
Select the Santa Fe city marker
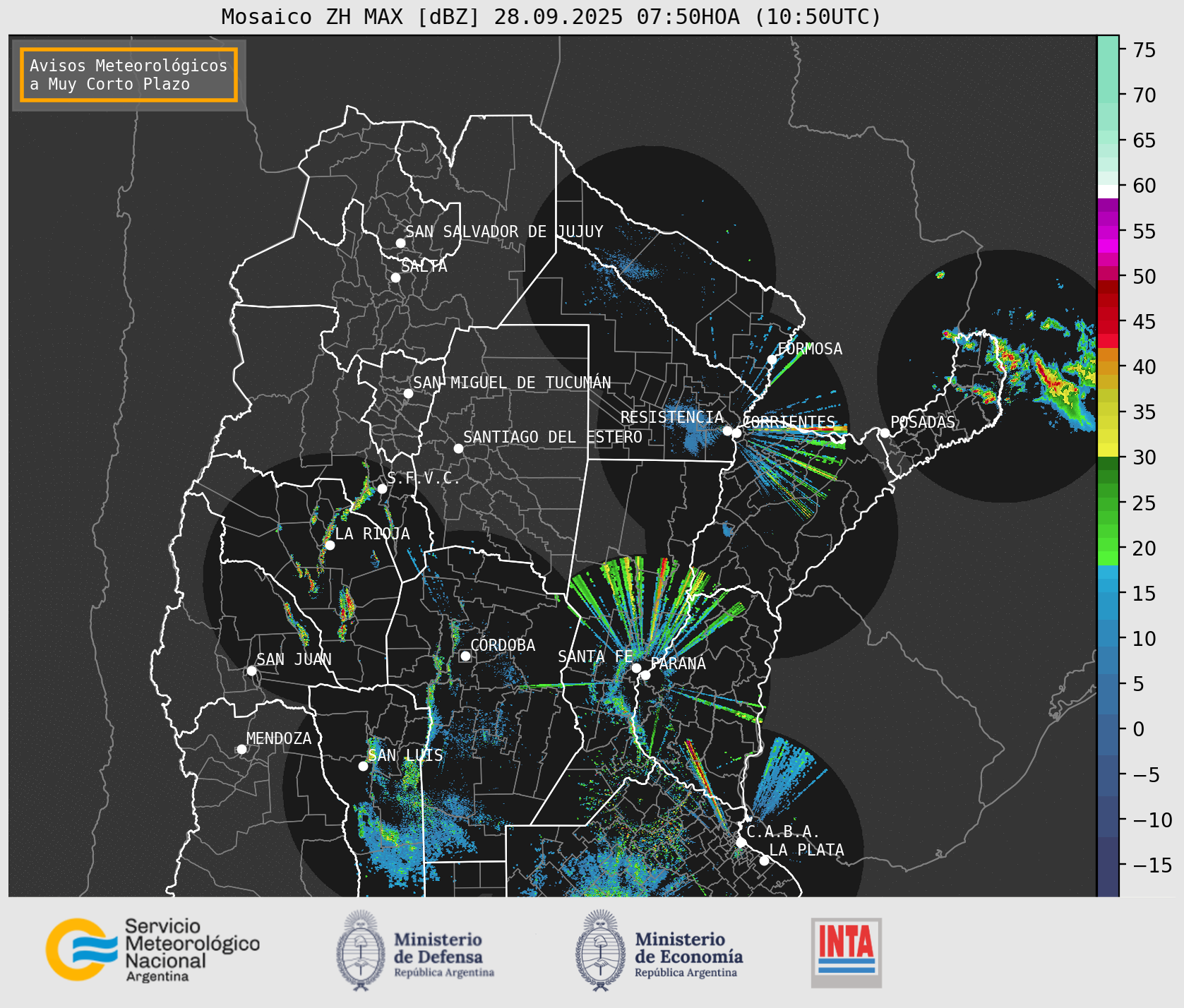pyautogui.click(x=636, y=668)
